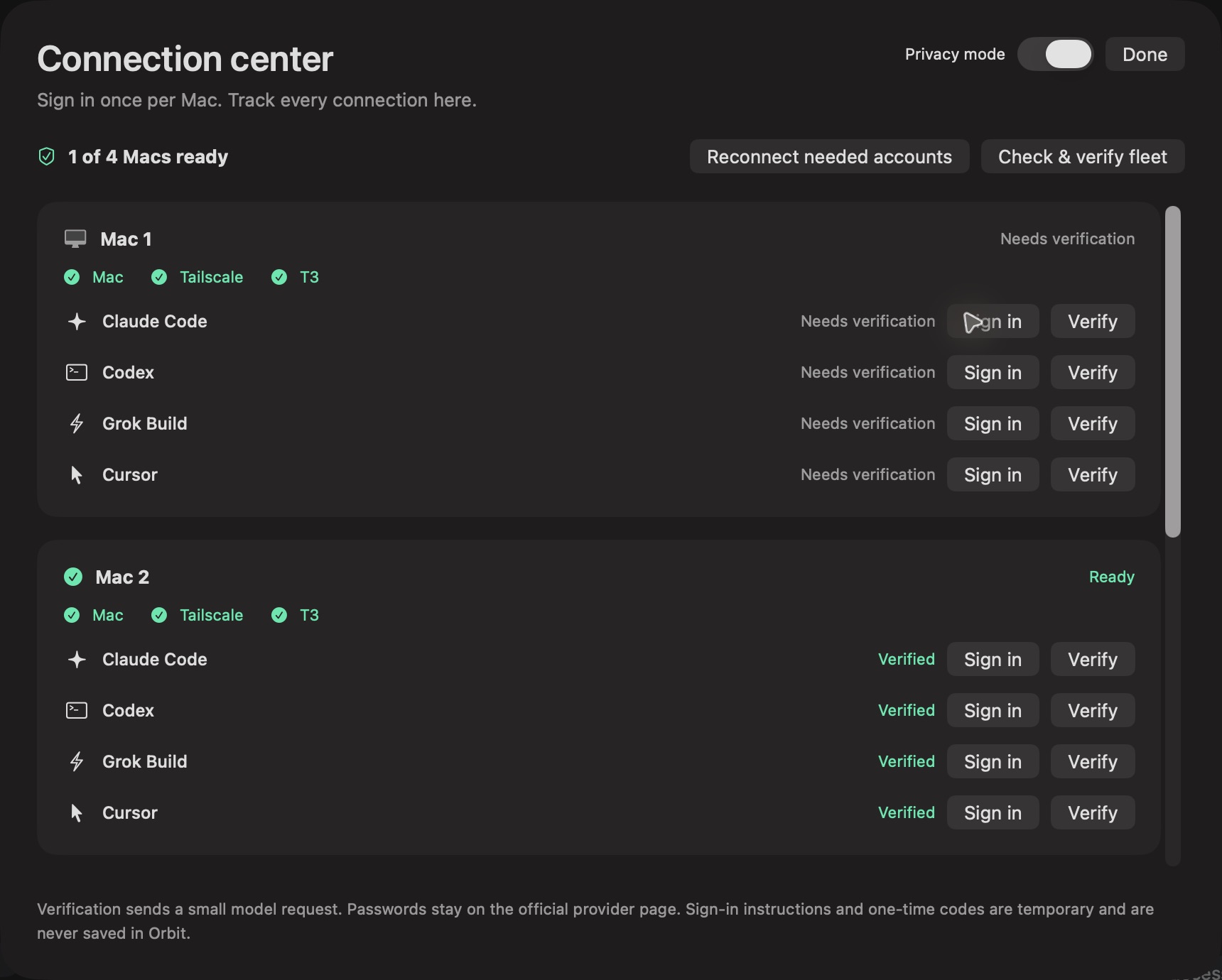
Task: Click Mac 1's header Needs verification status
Action: point(1067,239)
